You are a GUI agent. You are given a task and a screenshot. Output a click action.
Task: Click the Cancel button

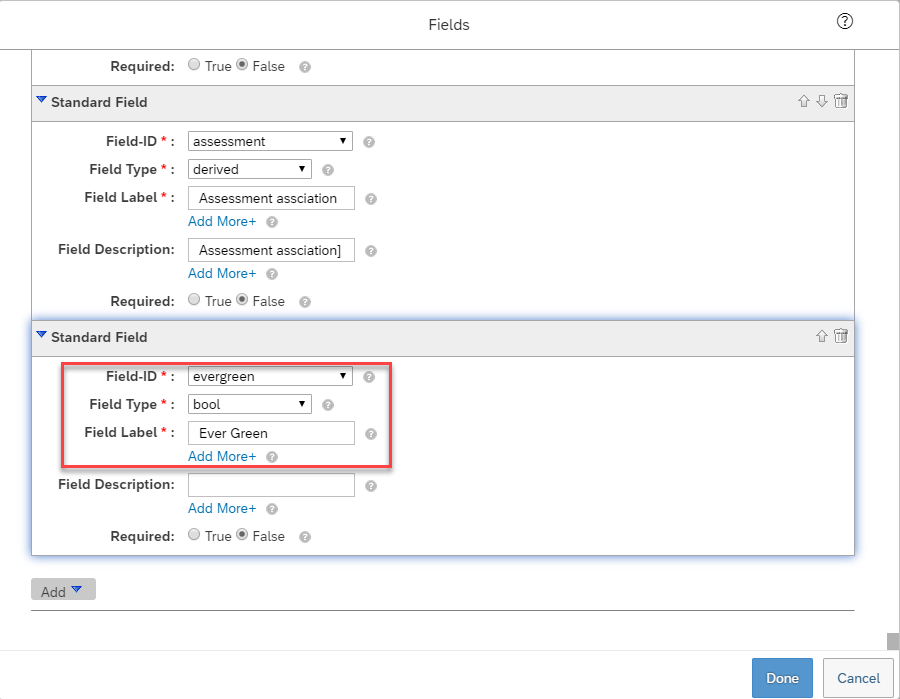point(858,678)
